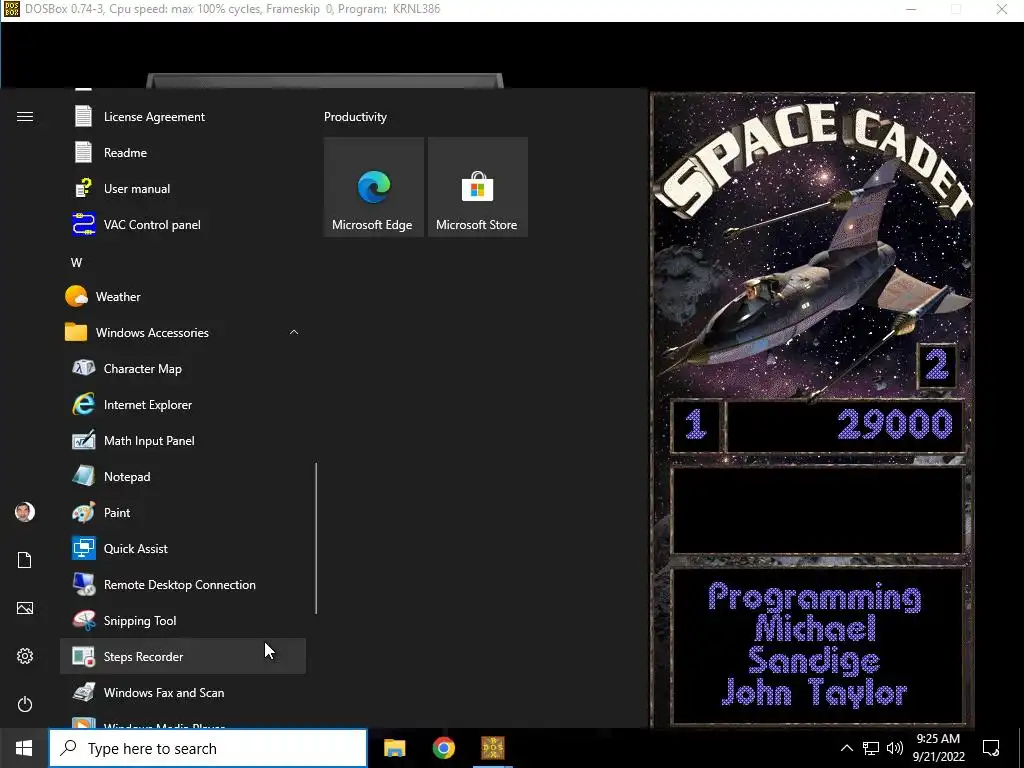Launch Windows Fax and Scan

[x=183, y=692]
